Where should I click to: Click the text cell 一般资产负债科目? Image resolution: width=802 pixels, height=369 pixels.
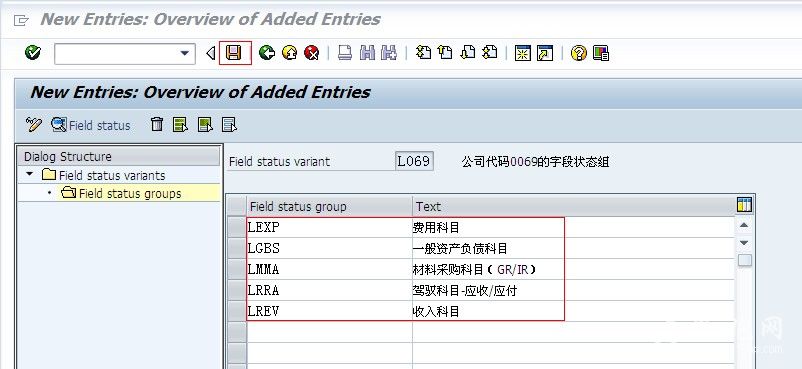573,248
